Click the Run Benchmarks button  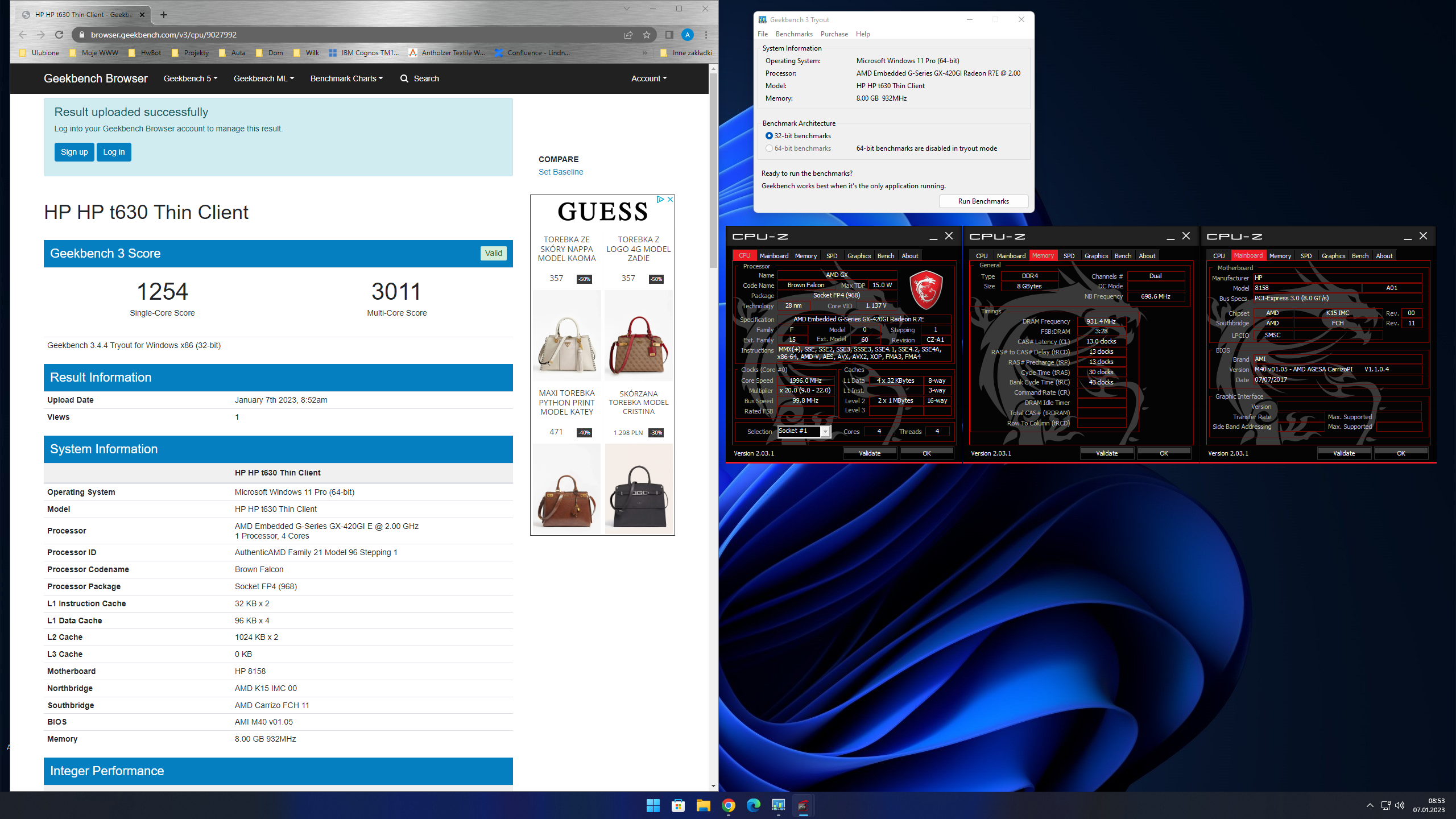coord(983,201)
